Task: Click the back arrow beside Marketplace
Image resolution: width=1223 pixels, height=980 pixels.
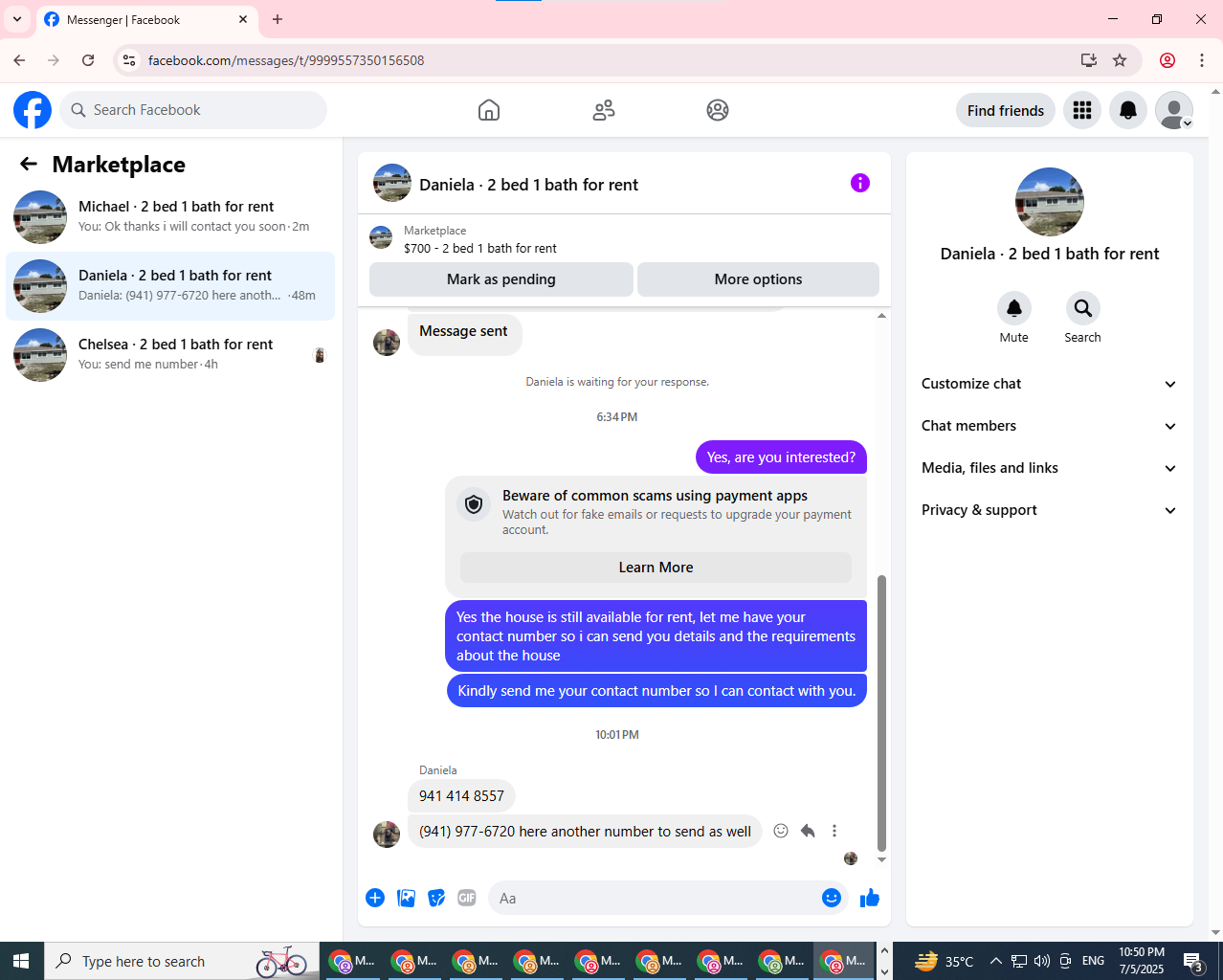Action: coord(29,164)
